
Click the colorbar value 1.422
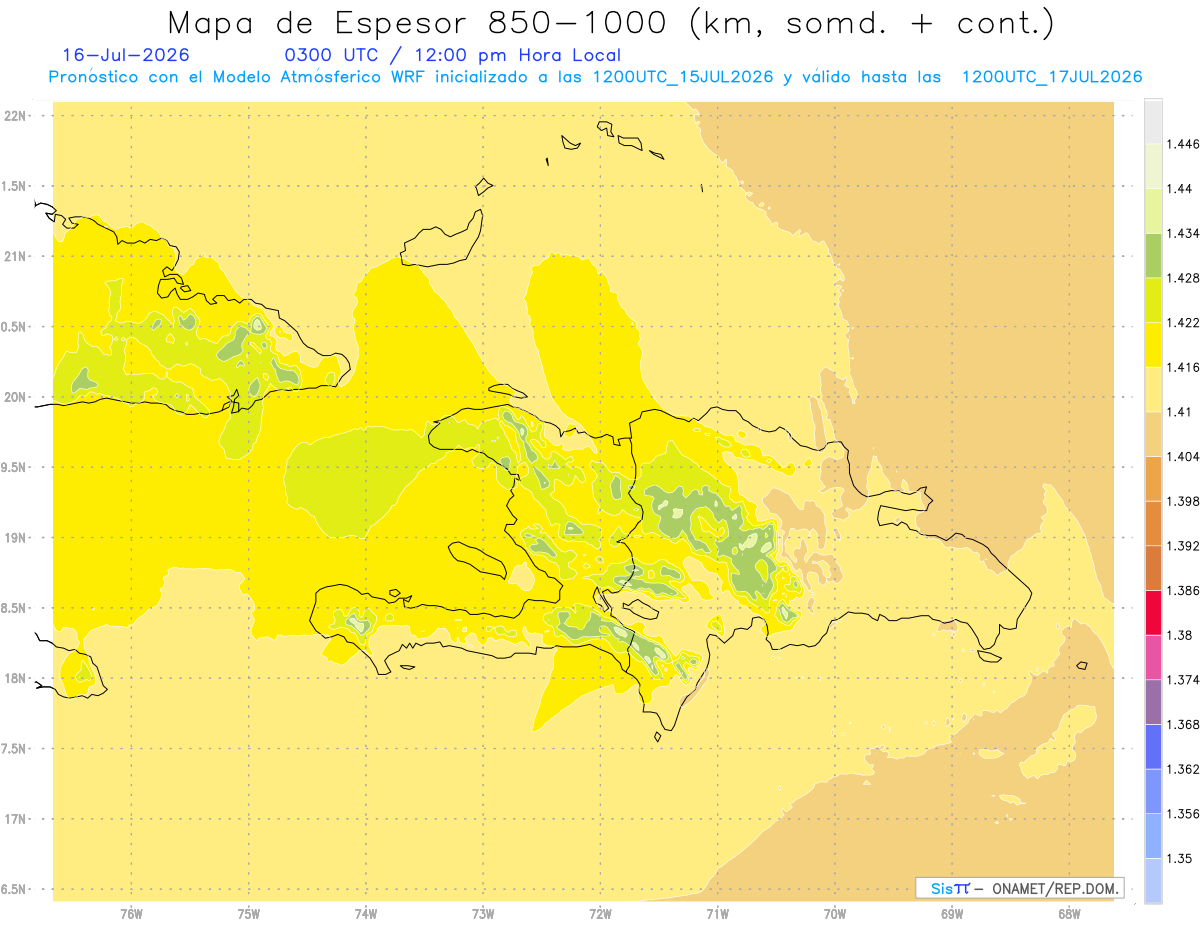pyautogui.click(x=1185, y=322)
